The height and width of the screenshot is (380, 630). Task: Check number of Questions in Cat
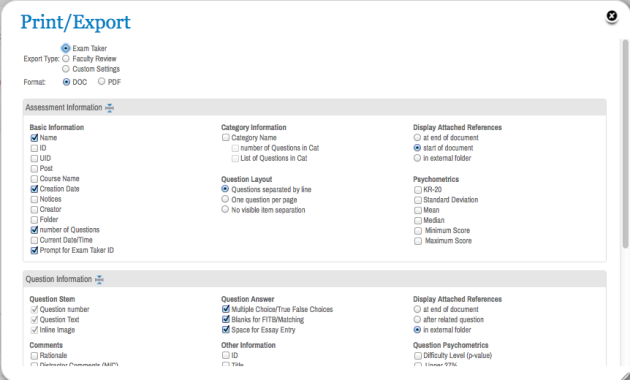pos(235,148)
